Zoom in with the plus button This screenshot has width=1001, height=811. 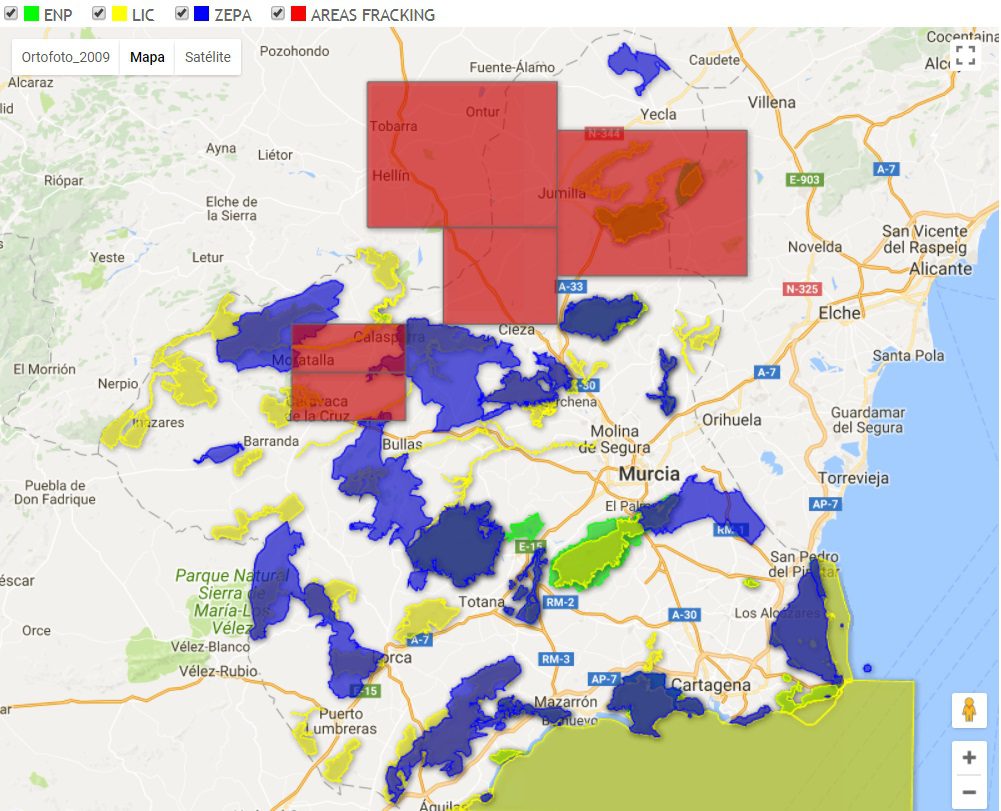tap(968, 758)
